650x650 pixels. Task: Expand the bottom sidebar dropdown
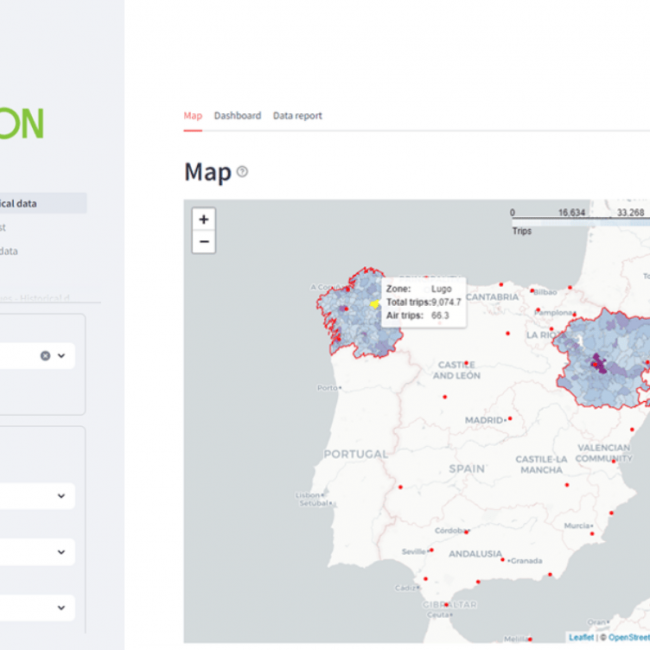click(x=61, y=607)
